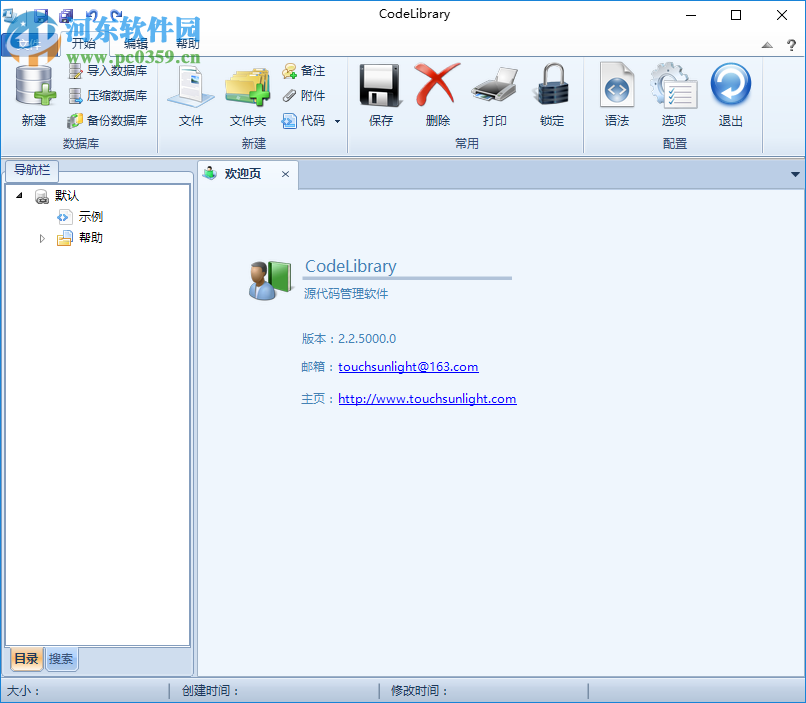The height and width of the screenshot is (703, 806).
Task: Click the Code (代码) button
Action: tap(304, 121)
